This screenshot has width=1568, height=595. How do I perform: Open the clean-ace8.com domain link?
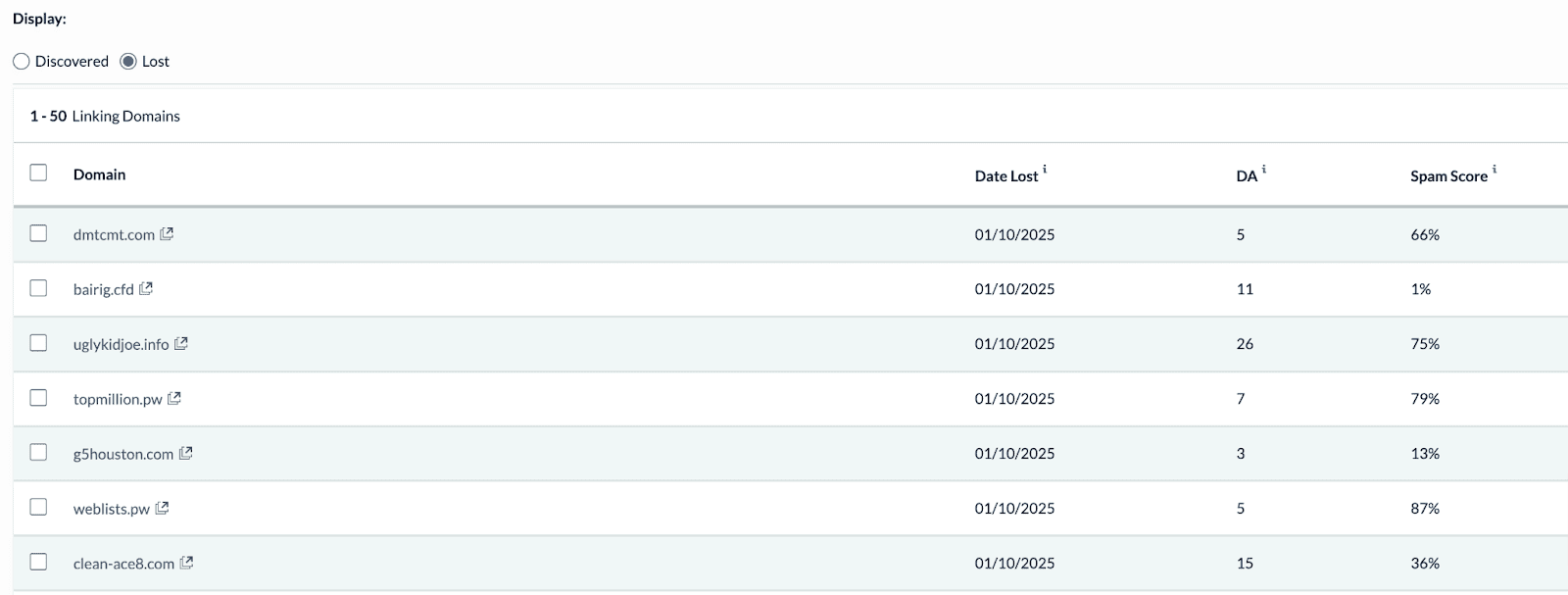[123, 565]
